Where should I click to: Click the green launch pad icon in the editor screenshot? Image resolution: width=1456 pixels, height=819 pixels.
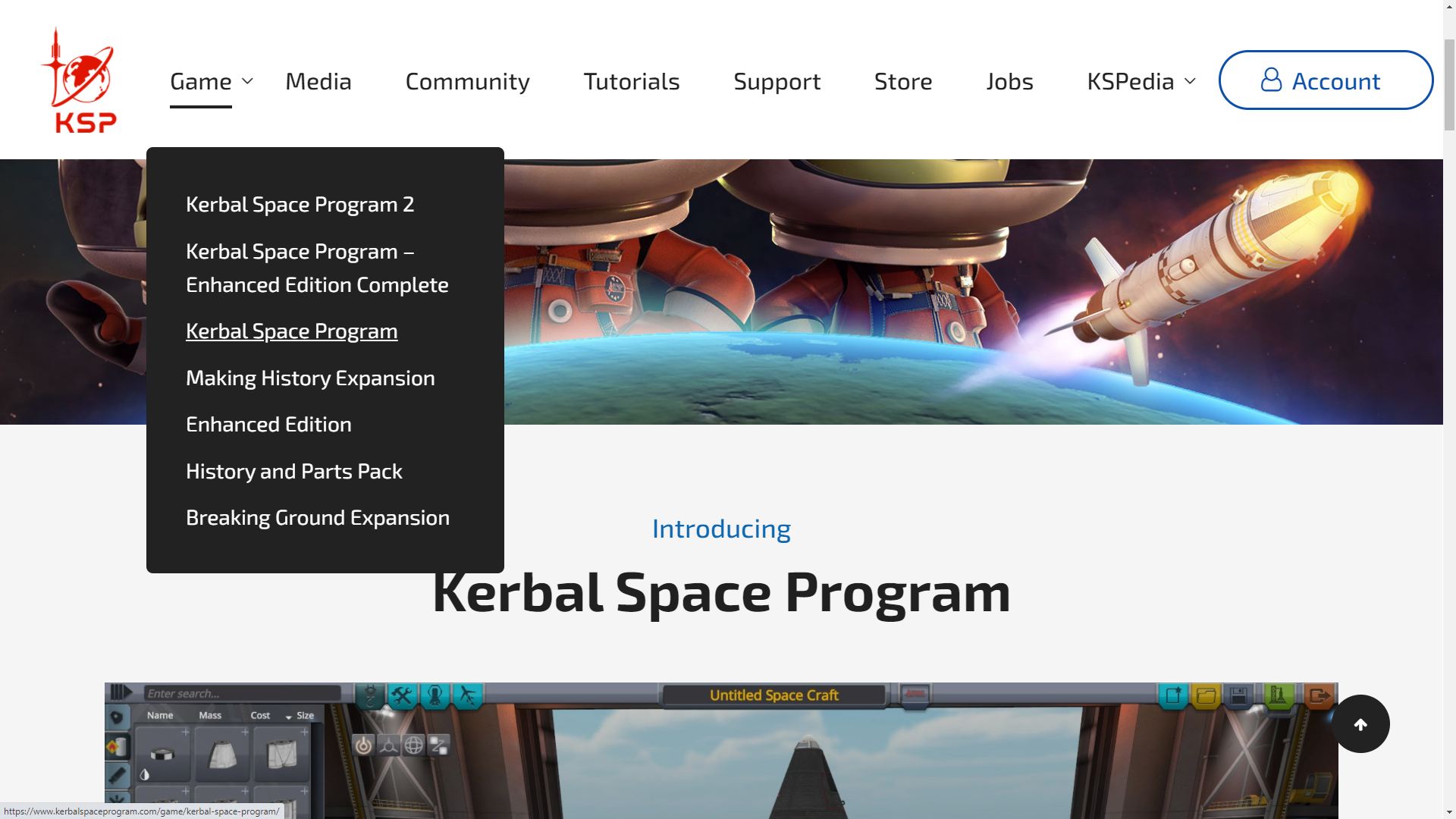pos(1279,695)
